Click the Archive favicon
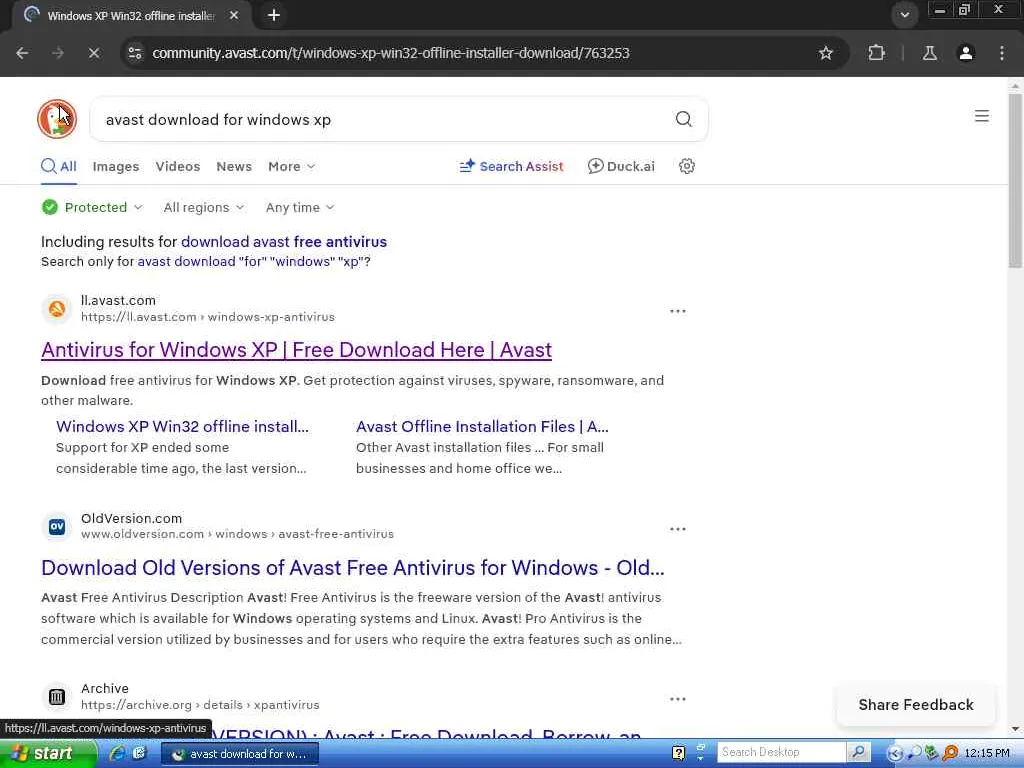The image size is (1024, 768). coord(57,697)
